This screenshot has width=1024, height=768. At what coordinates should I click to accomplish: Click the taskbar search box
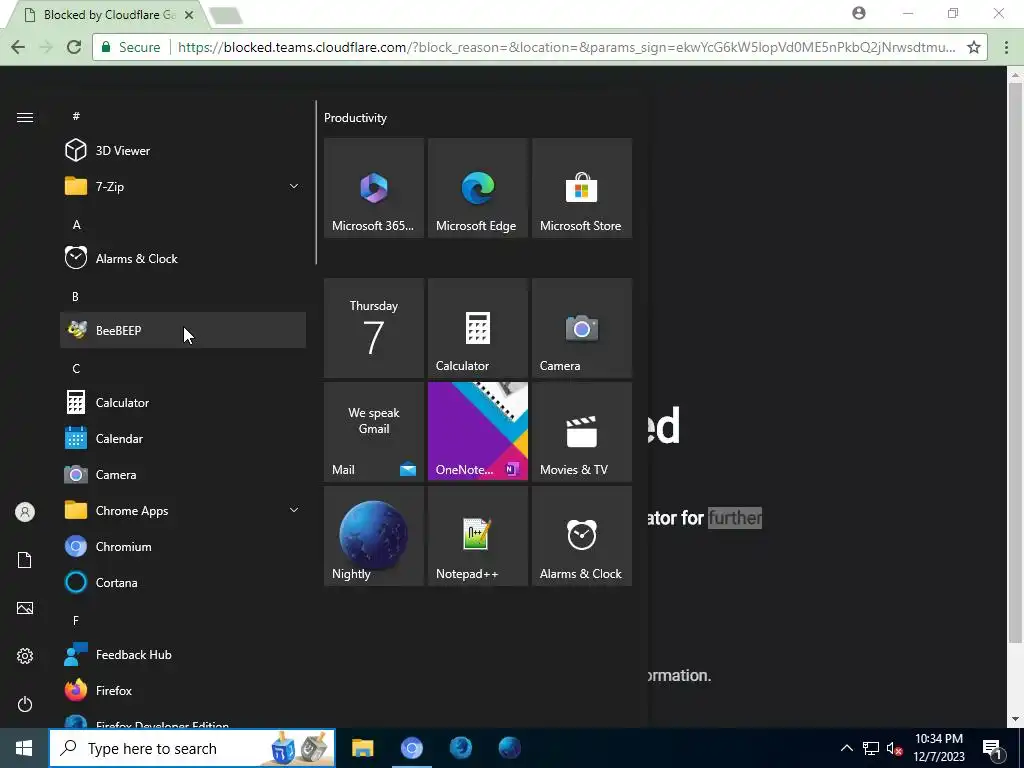coord(193,748)
